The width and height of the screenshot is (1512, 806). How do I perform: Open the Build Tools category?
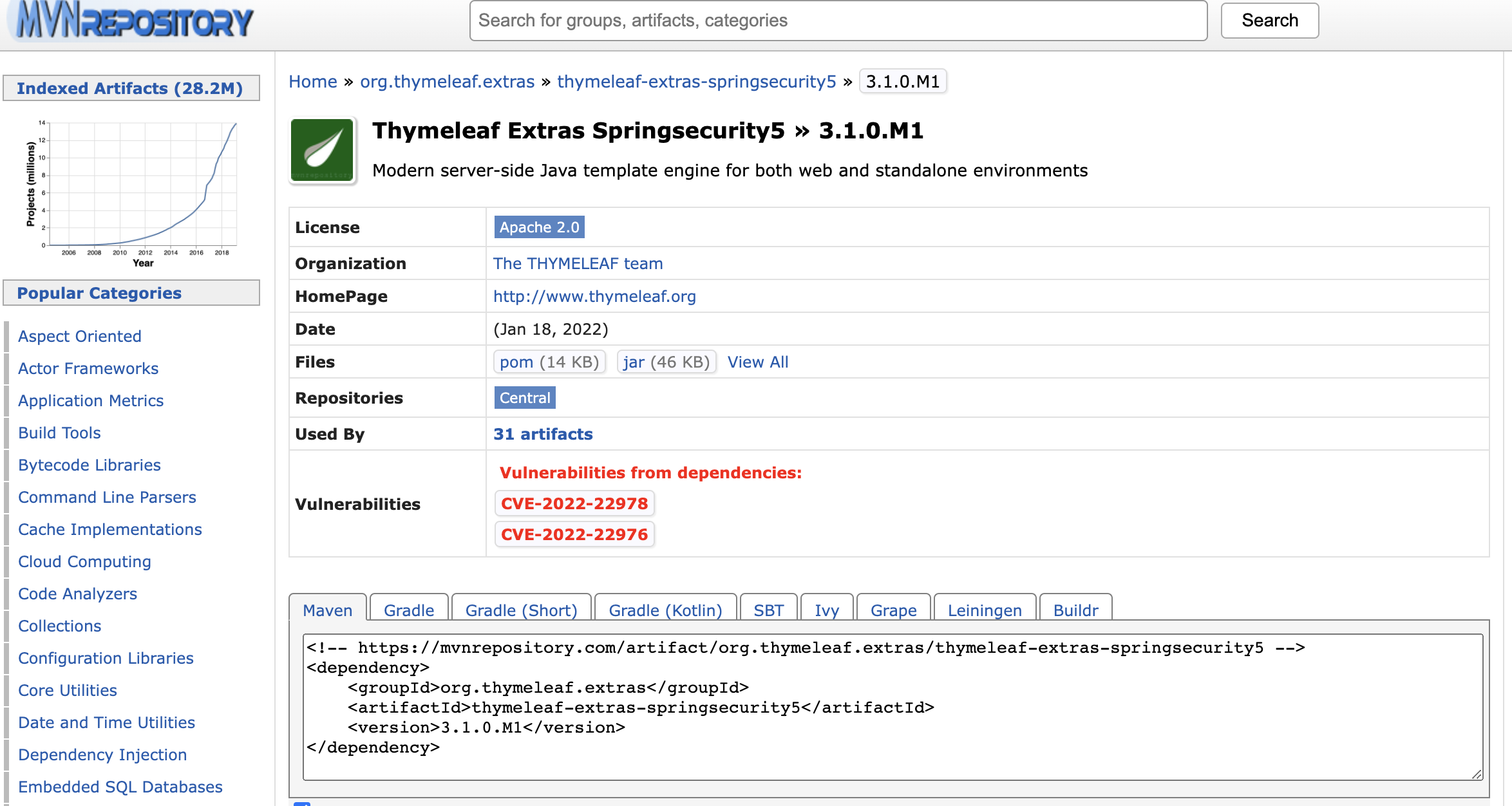point(59,433)
